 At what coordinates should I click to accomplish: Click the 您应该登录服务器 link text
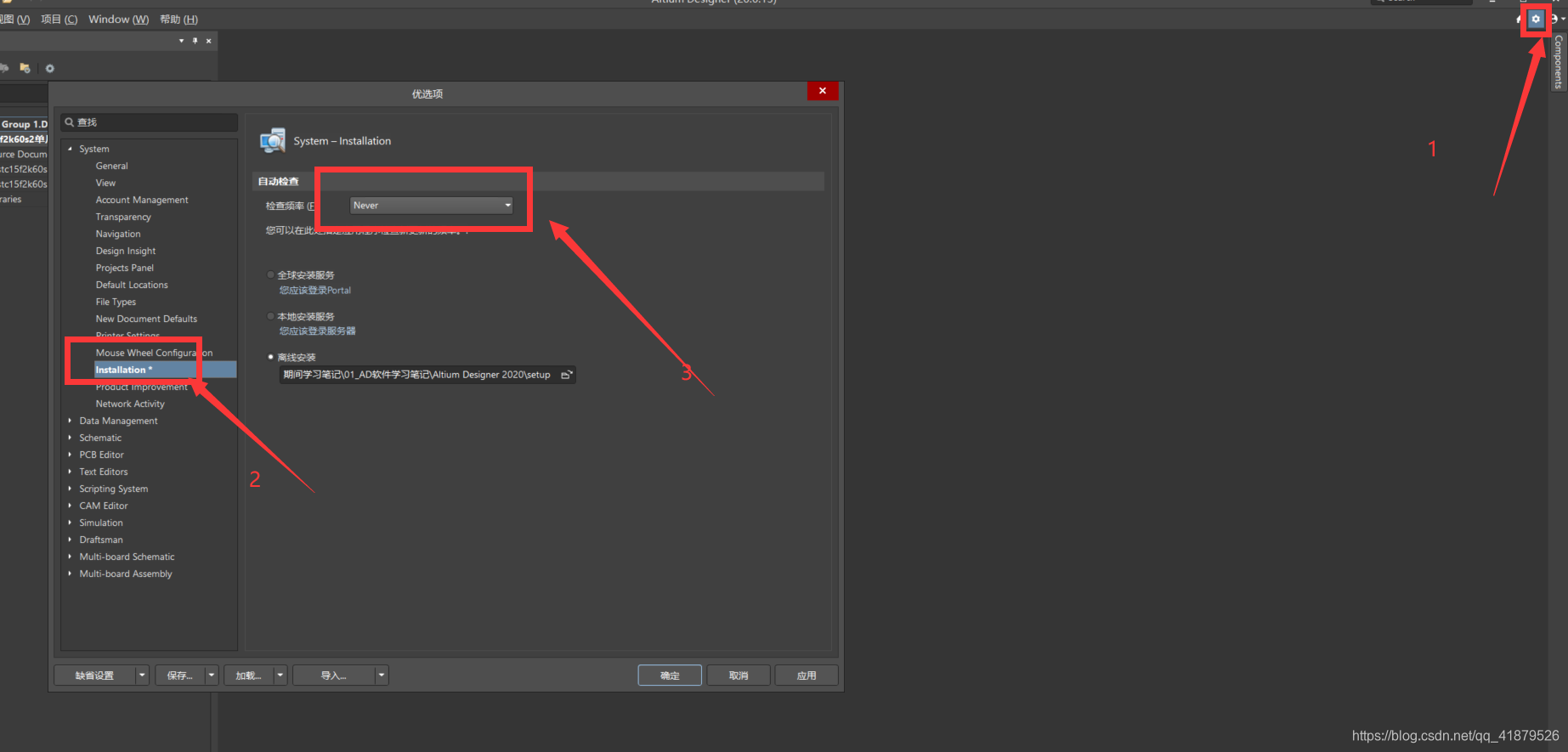pos(318,331)
